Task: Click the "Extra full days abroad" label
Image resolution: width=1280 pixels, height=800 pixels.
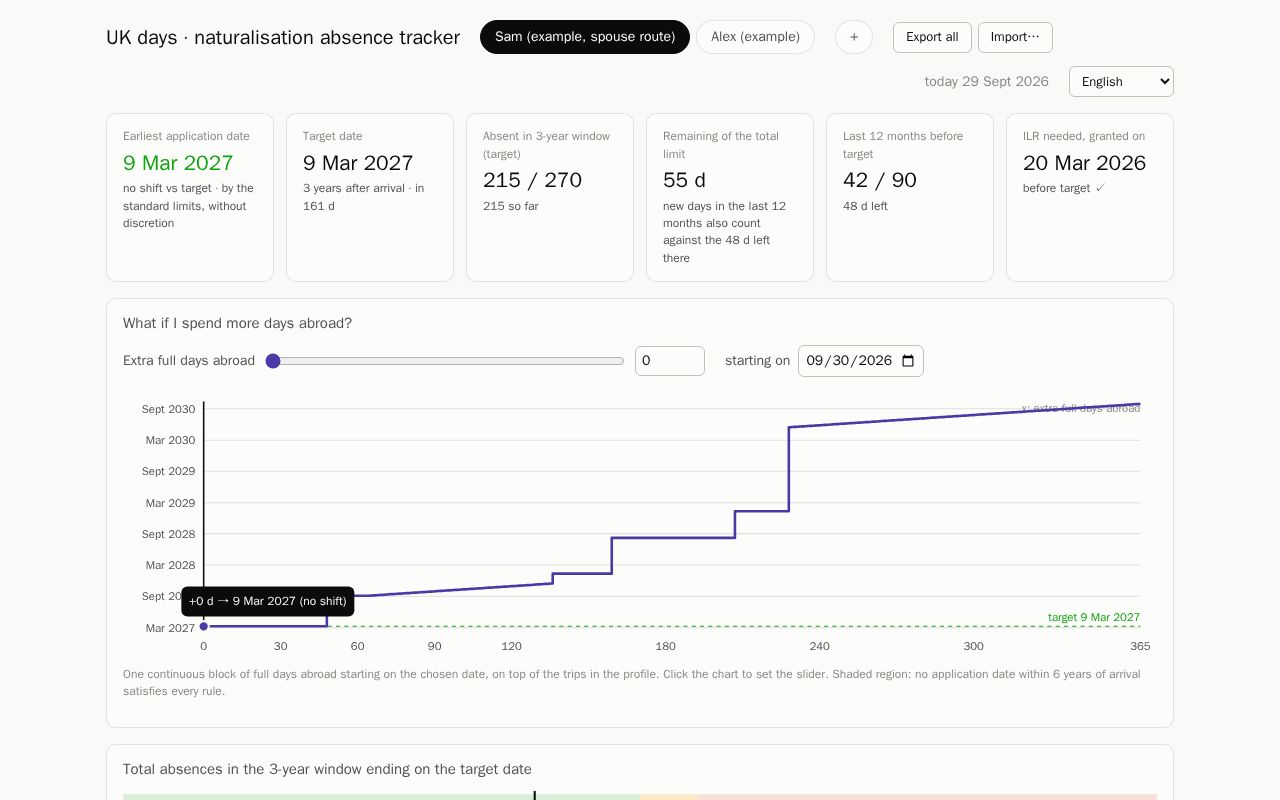Action: [x=189, y=361]
